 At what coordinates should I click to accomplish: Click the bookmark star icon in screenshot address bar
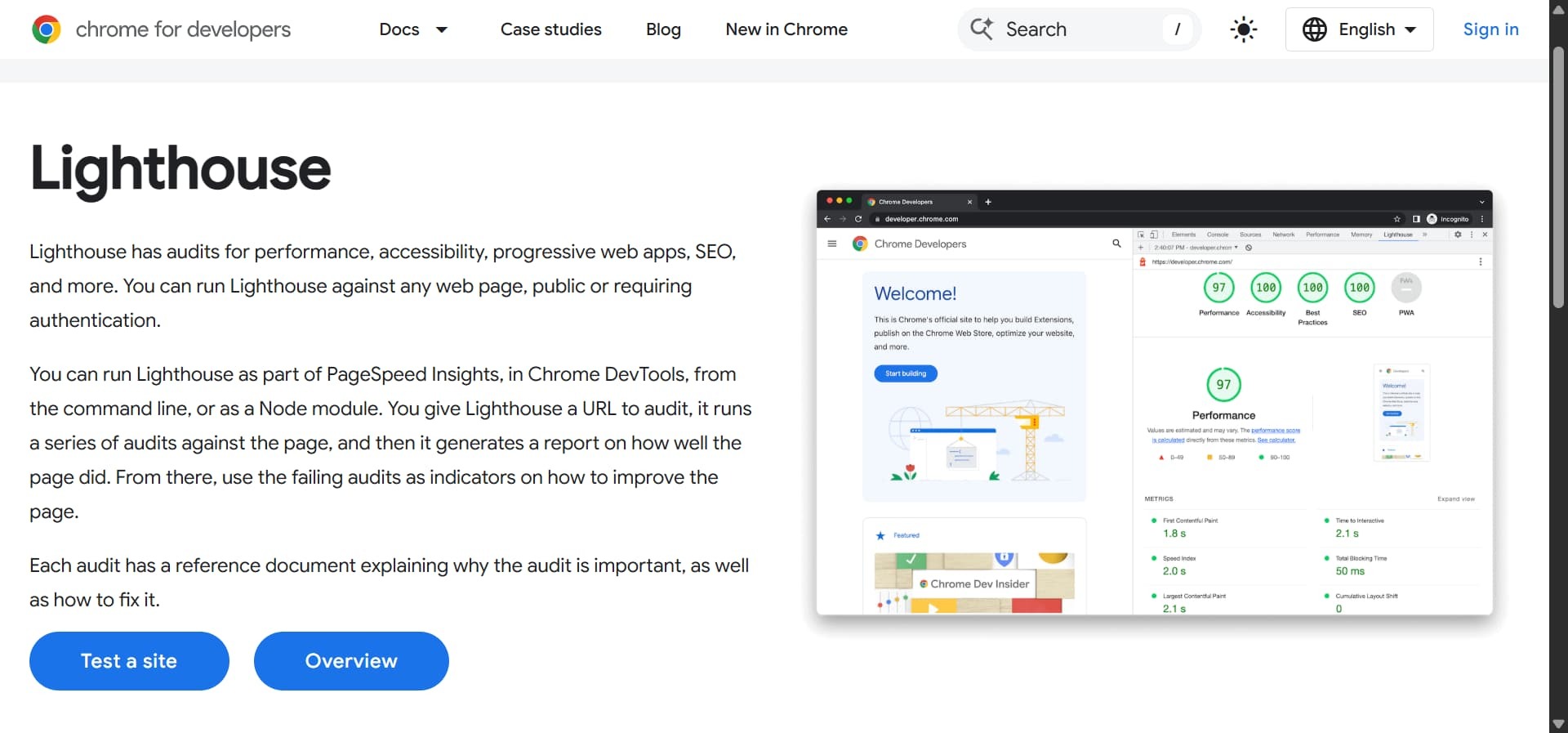tap(1397, 219)
